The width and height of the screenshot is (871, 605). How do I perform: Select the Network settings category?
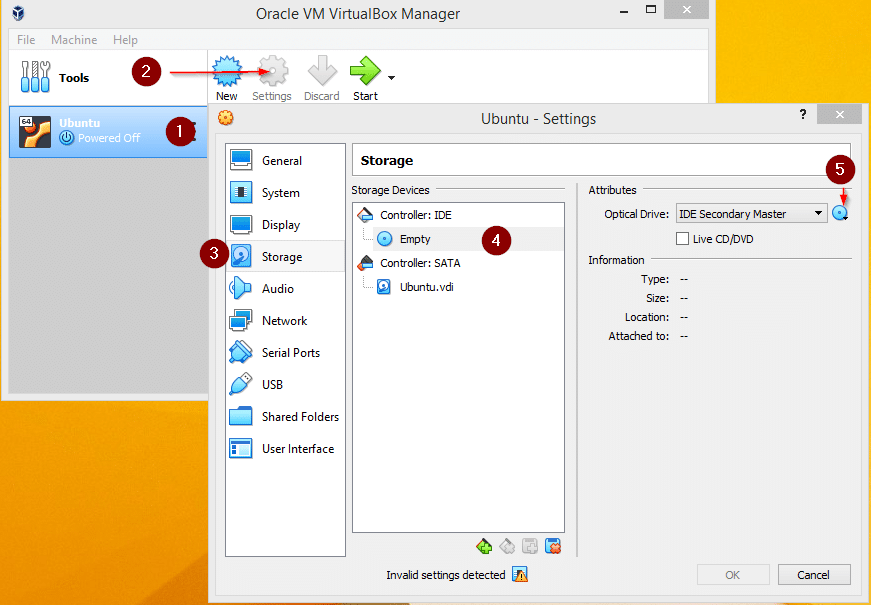tap(284, 321)
